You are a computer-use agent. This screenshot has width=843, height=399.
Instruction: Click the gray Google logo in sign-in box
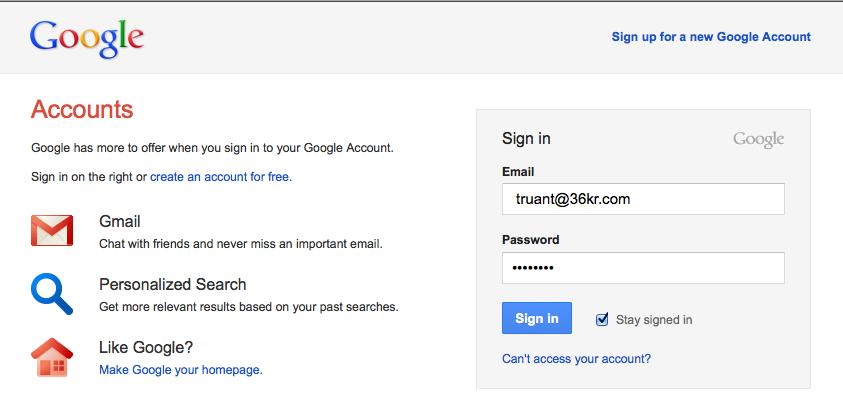758,140
